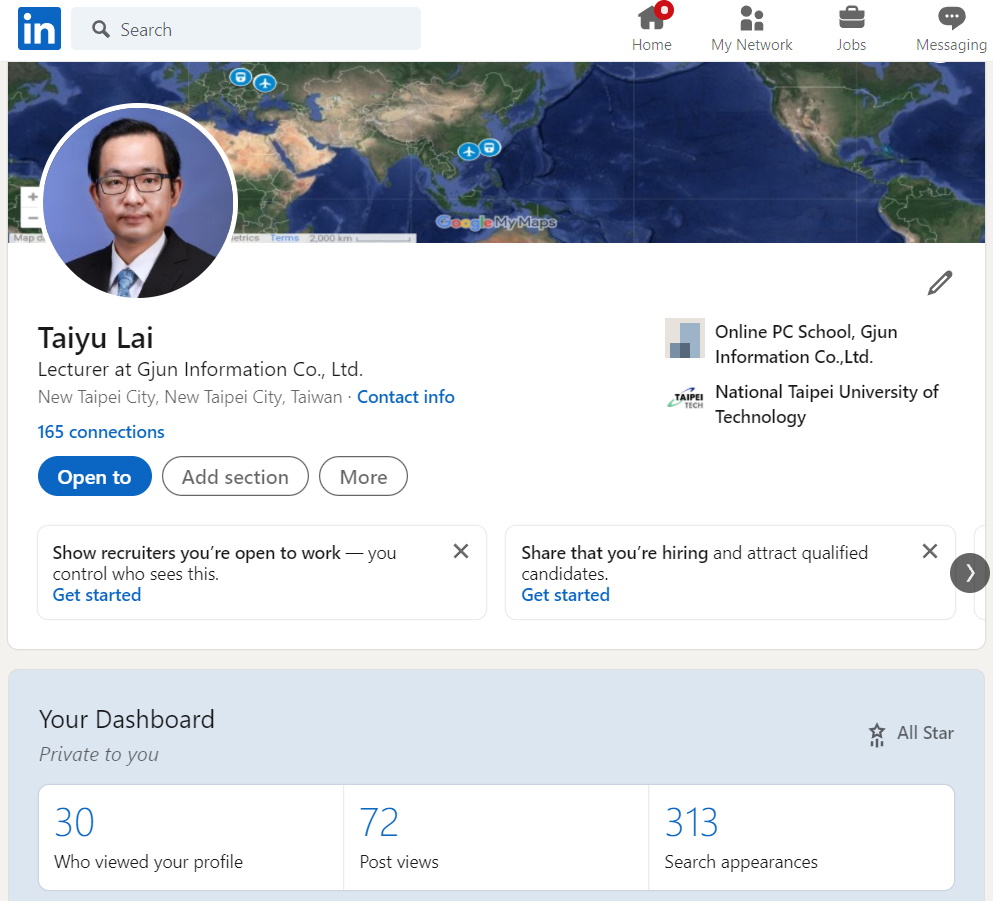Click the Add section button
This screenshot has height=901, width=993.
pyautogui.click(x=235, y=477)
